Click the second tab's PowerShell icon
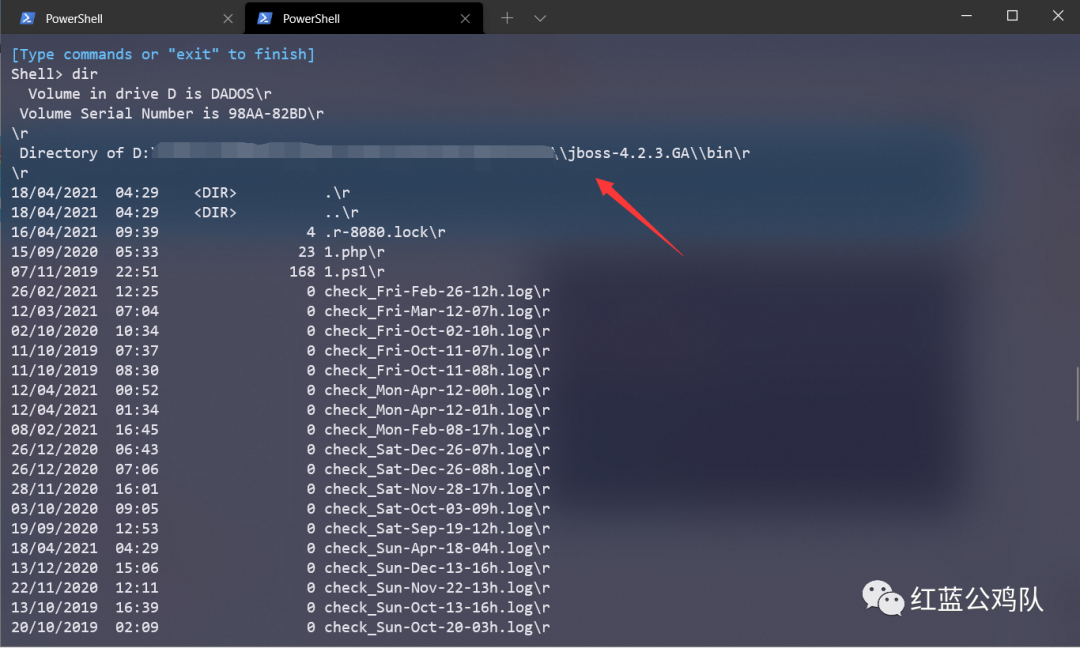This screenshot has width=1080, height=648. (265, 18)
